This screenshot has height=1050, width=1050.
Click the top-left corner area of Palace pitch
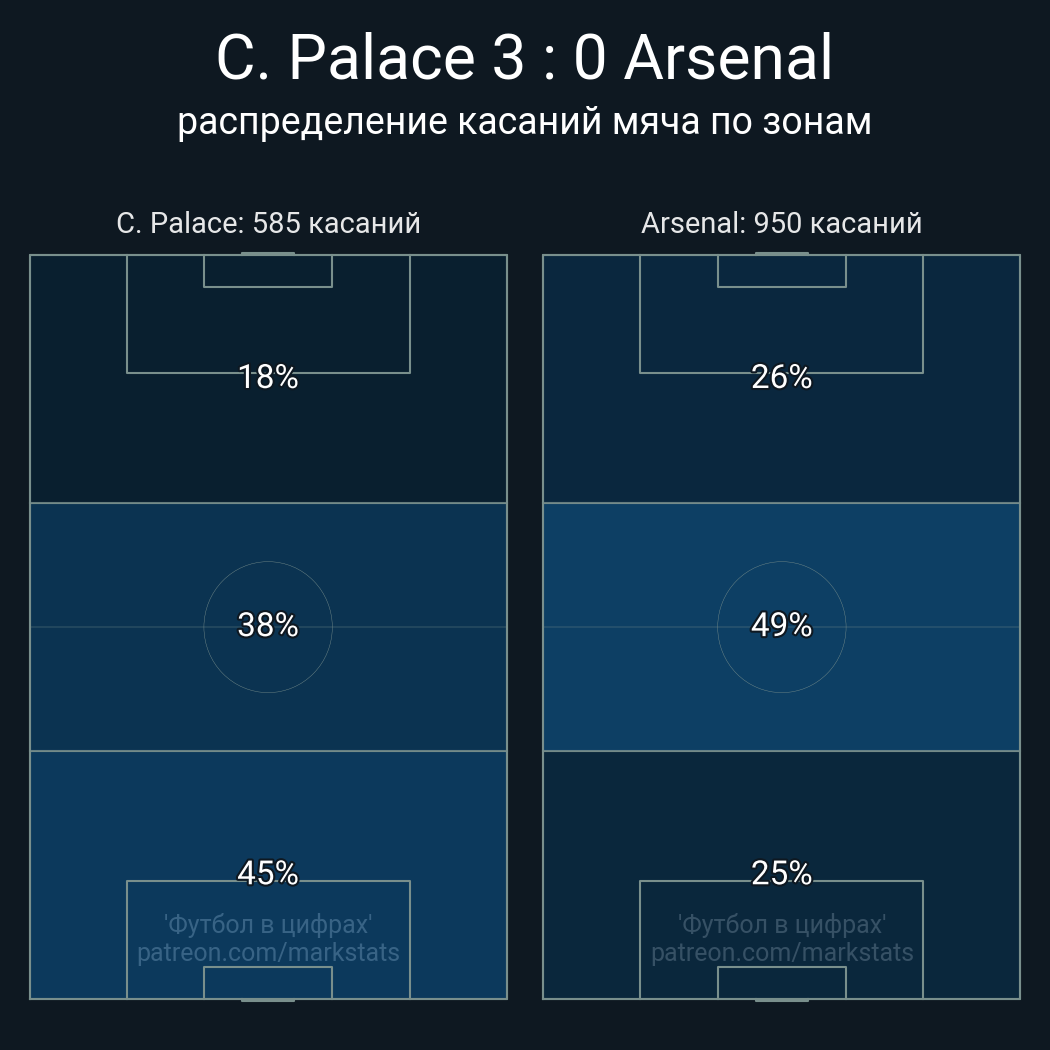50,275
